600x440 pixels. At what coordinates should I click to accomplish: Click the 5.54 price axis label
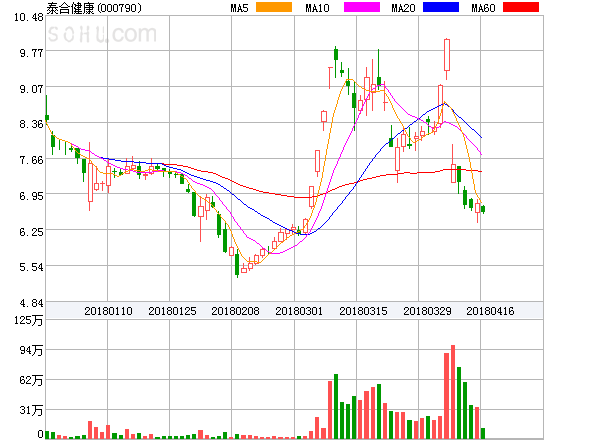click(x=31, y=267)
